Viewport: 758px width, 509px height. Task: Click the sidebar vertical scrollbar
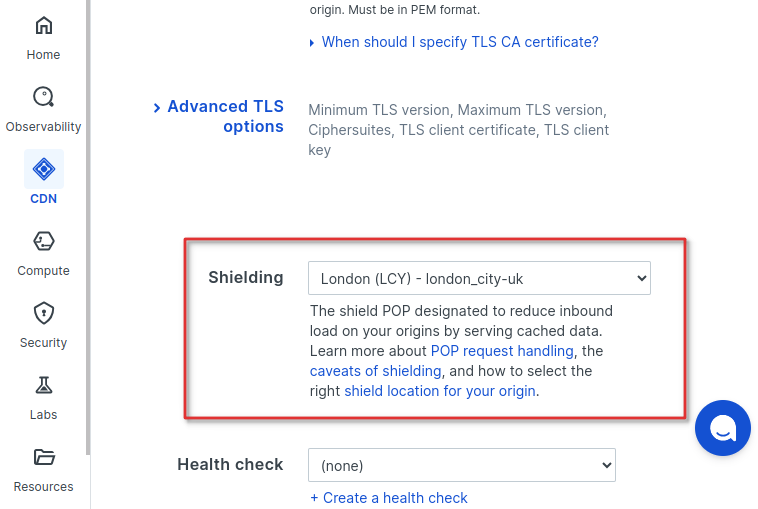click(88, 227)
